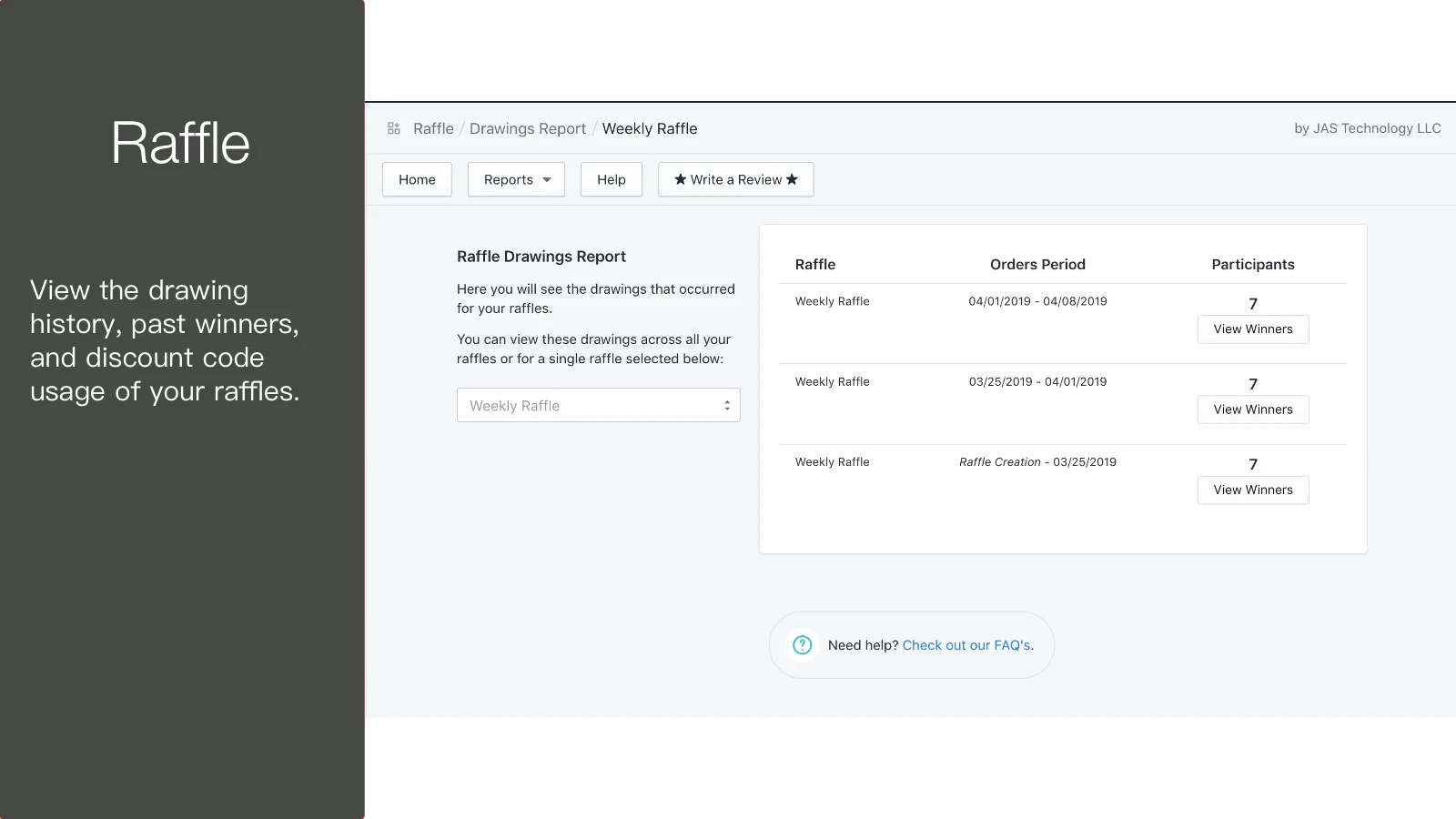Click Weekly Raffle in the breadcrumb trail

[x=650, y=128]
